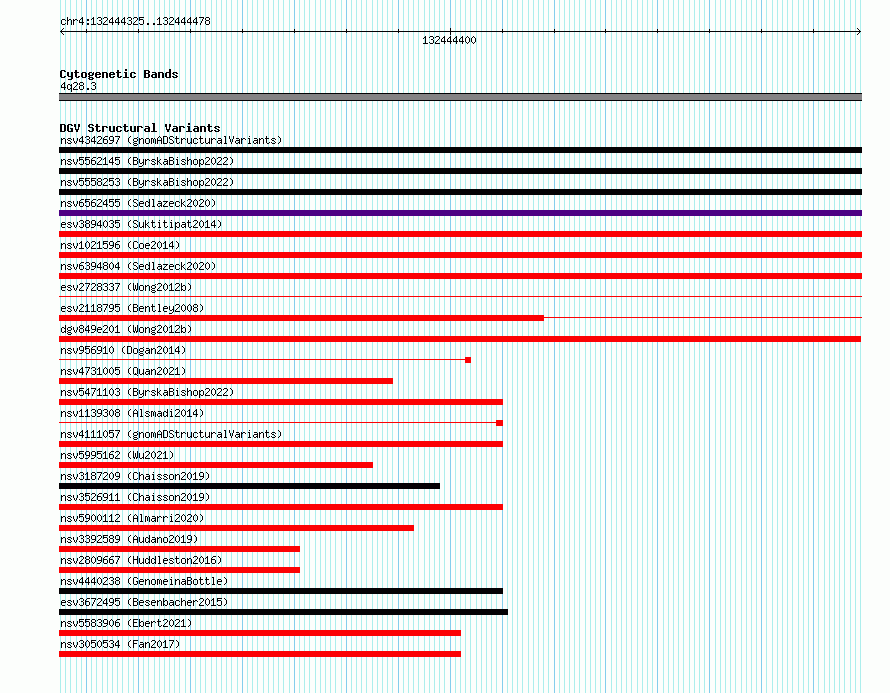The width and height of the screenshot is (890, 693).
Task: Click the nsv956910 (Dogan2014) label
Action: point(123,350)
